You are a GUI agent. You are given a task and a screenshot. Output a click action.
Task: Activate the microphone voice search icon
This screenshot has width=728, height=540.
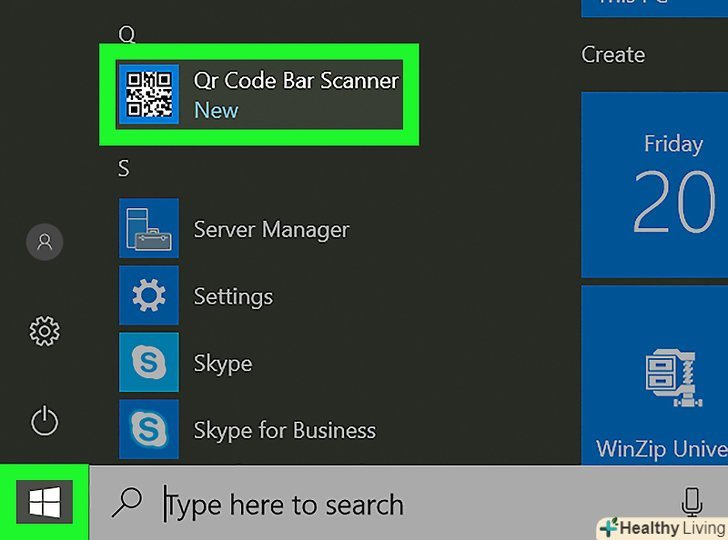tap(690, 503)
